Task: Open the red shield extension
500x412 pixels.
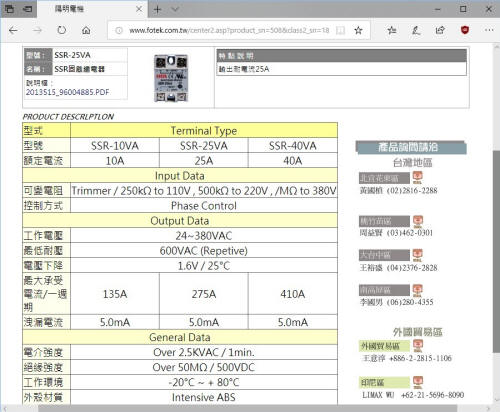Action: click(465, 30)
